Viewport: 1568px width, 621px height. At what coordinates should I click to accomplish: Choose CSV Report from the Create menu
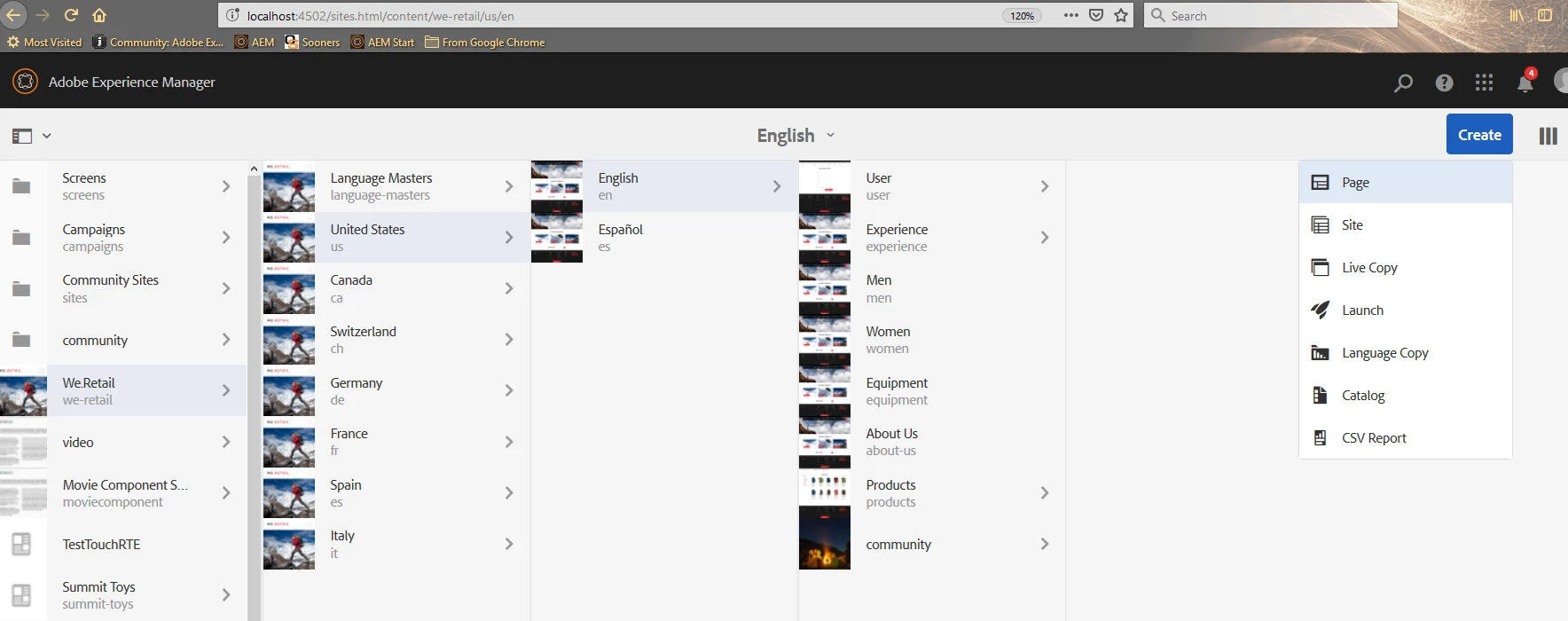point(1406,438)
